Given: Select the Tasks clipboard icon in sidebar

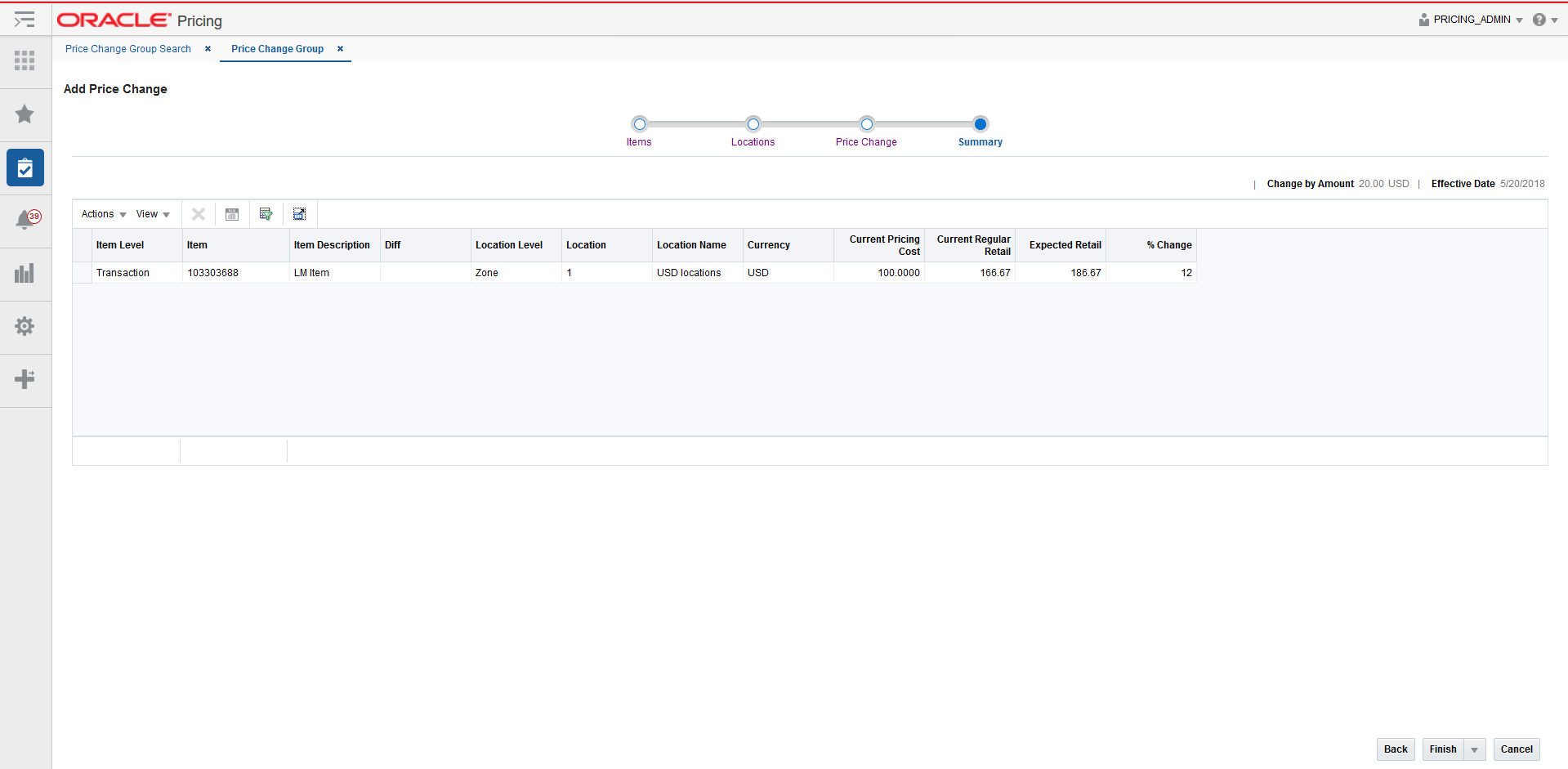Looking at the screenshot, I should coord(25,168).
